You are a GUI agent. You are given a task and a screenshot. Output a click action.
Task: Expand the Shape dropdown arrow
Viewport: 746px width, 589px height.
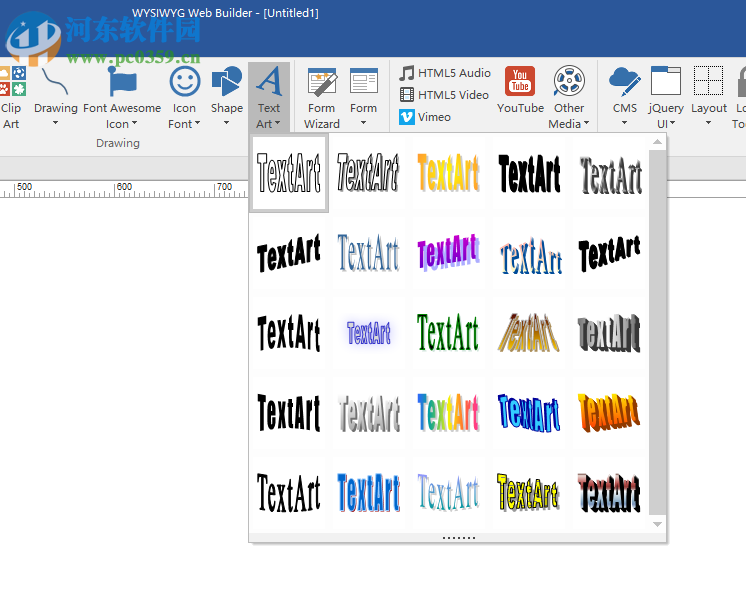[x=226, y=123]
